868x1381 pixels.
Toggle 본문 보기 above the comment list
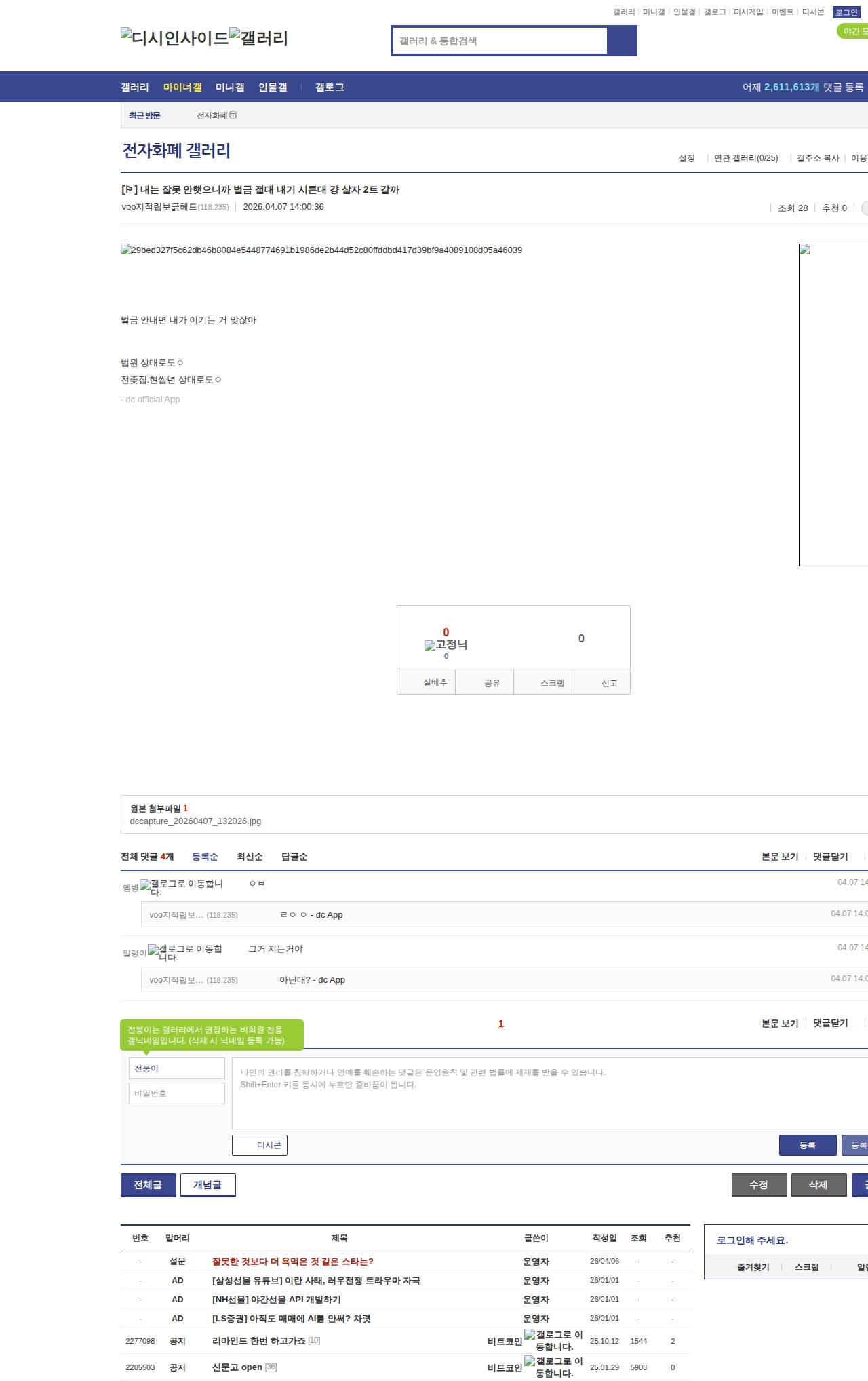pos(779,857)
